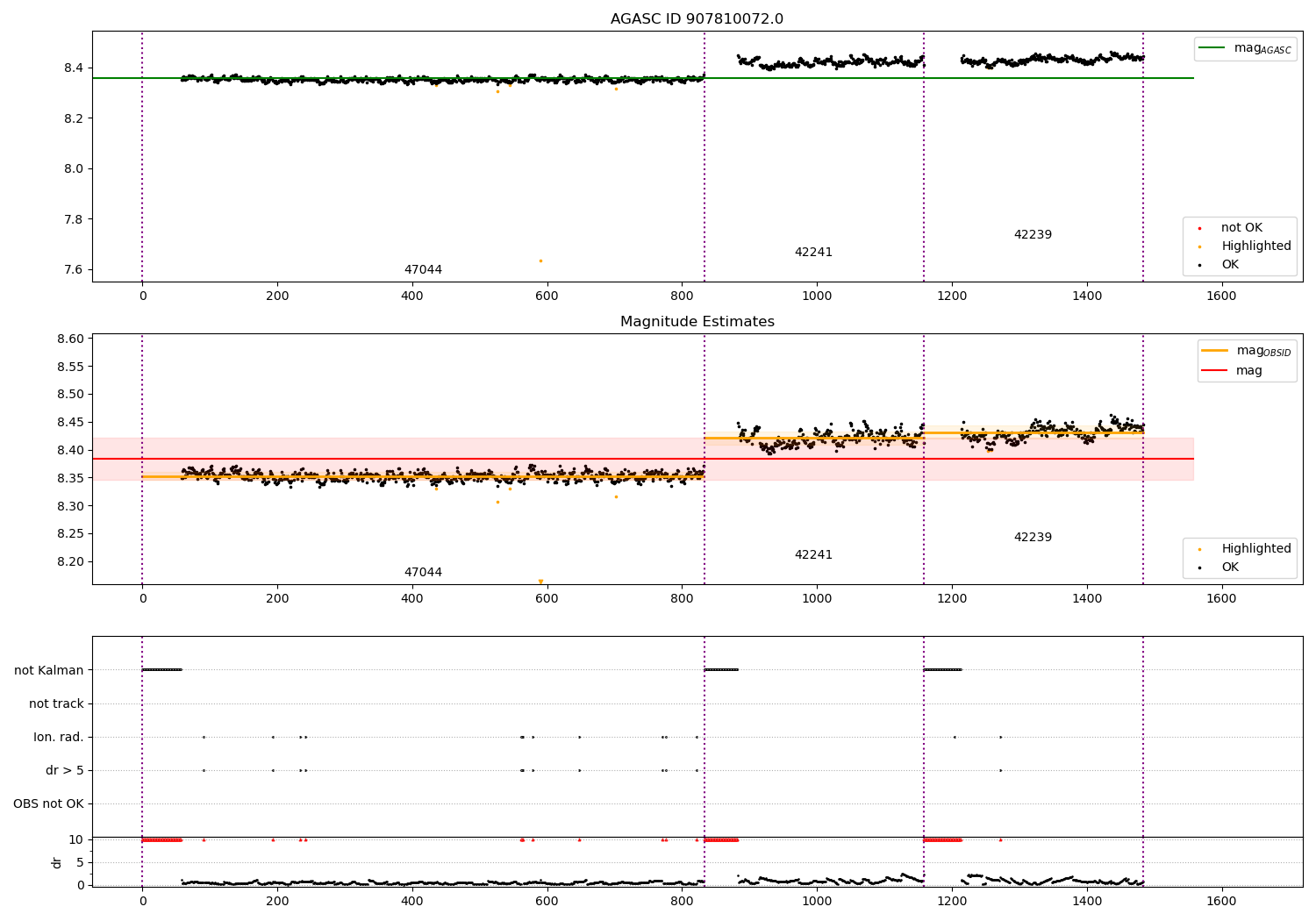The image size is (1316, 921).
Task: Click the 8.60 y-axis tick label
Action: (x=69, y=339)
